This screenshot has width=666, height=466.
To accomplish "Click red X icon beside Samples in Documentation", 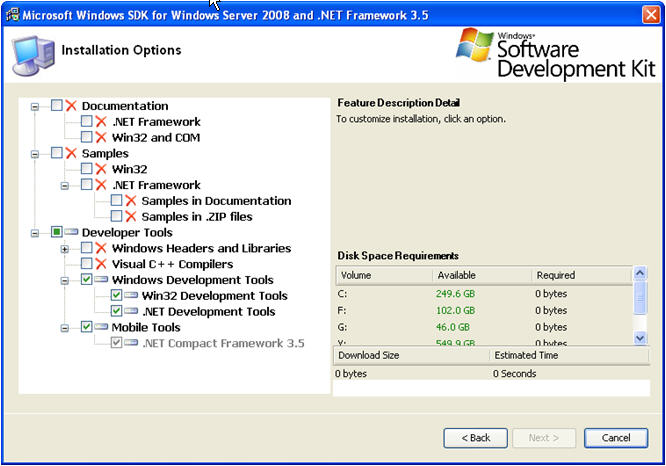I will (131, 201).
